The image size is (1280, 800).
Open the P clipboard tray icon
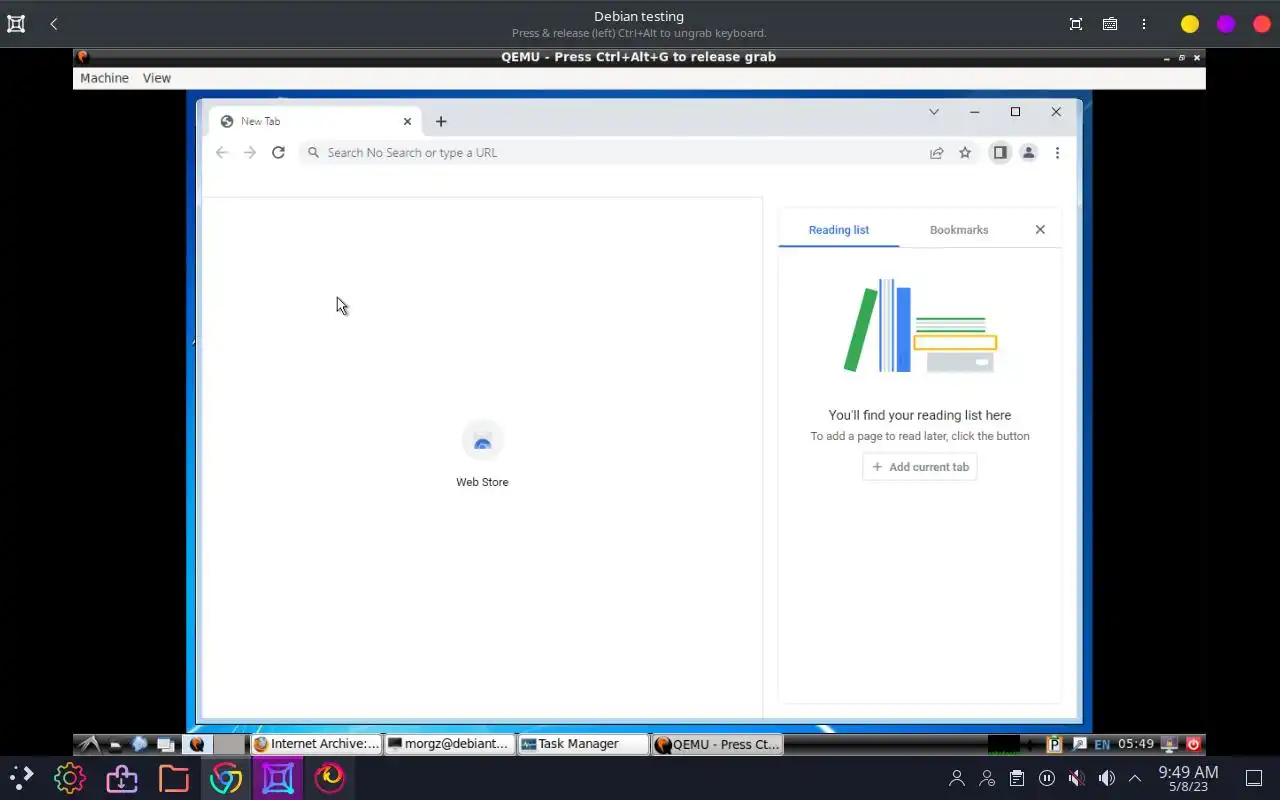(1054, 744)
